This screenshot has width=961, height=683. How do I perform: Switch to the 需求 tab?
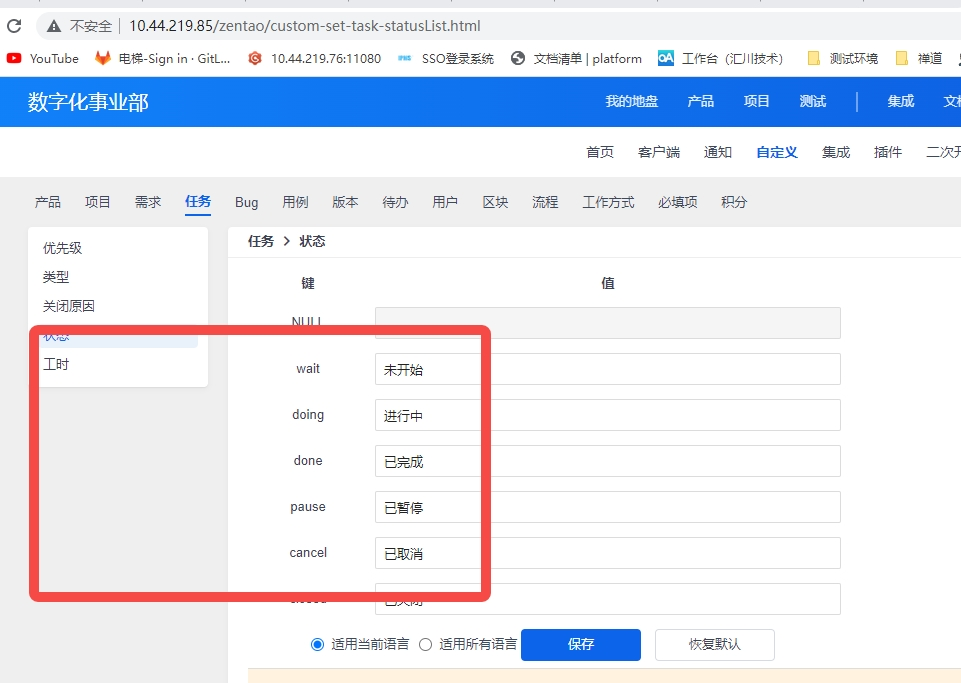[x=148, y=202]
